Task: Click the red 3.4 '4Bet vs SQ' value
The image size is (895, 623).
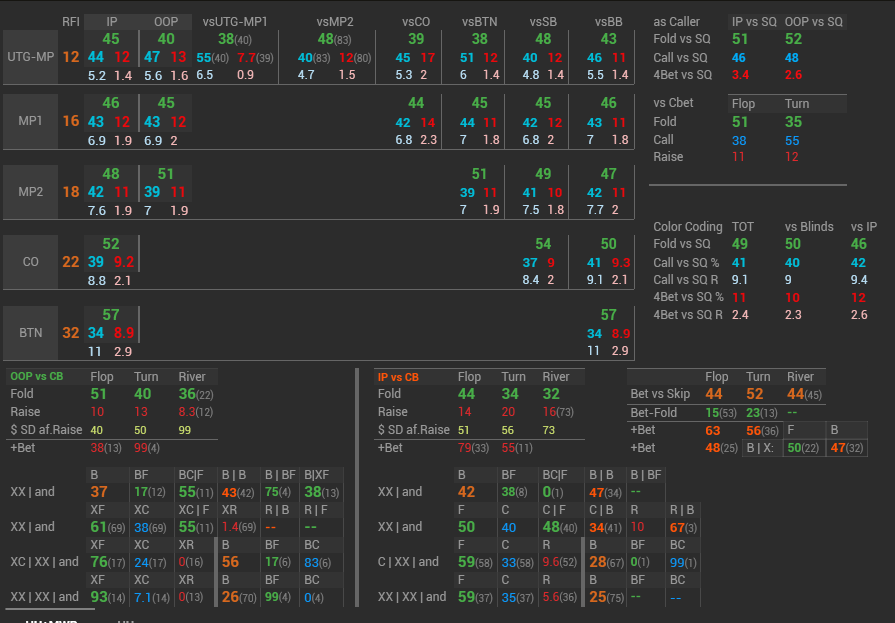Action: click(x=740, y=75)
